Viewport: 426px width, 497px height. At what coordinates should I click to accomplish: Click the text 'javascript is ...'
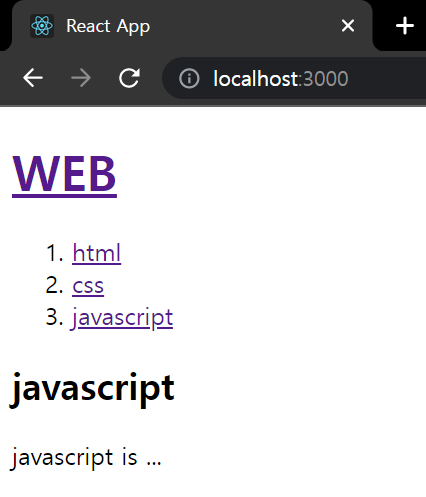(x=86, y=458)
